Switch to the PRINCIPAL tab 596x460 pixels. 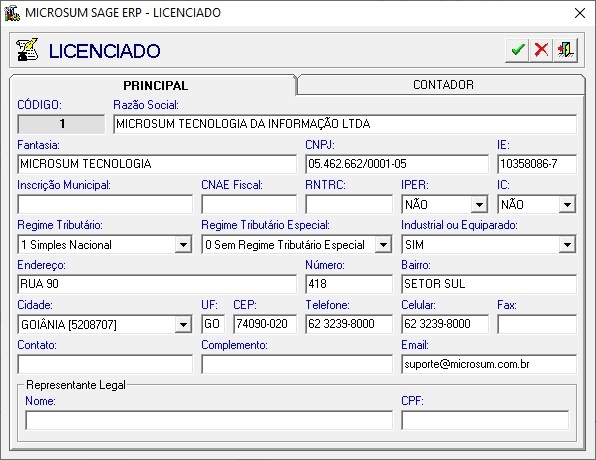(155, 85)
